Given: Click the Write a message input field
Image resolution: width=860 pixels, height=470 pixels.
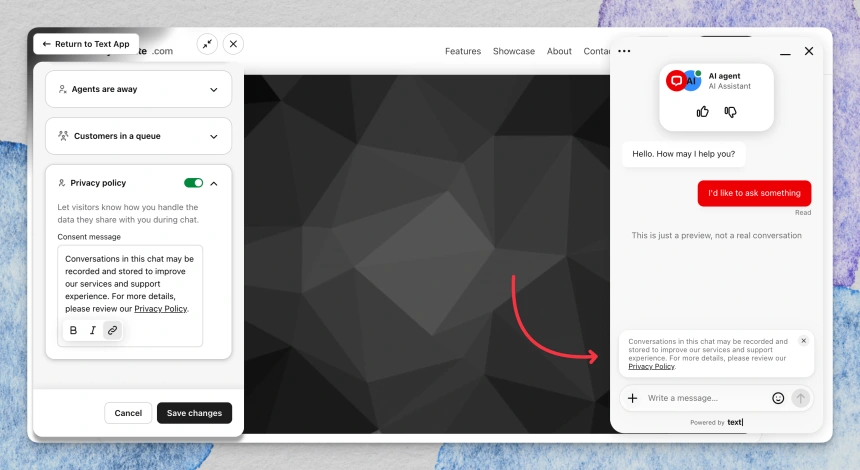Looking at the screenshot, I should (x=706, y=398).
